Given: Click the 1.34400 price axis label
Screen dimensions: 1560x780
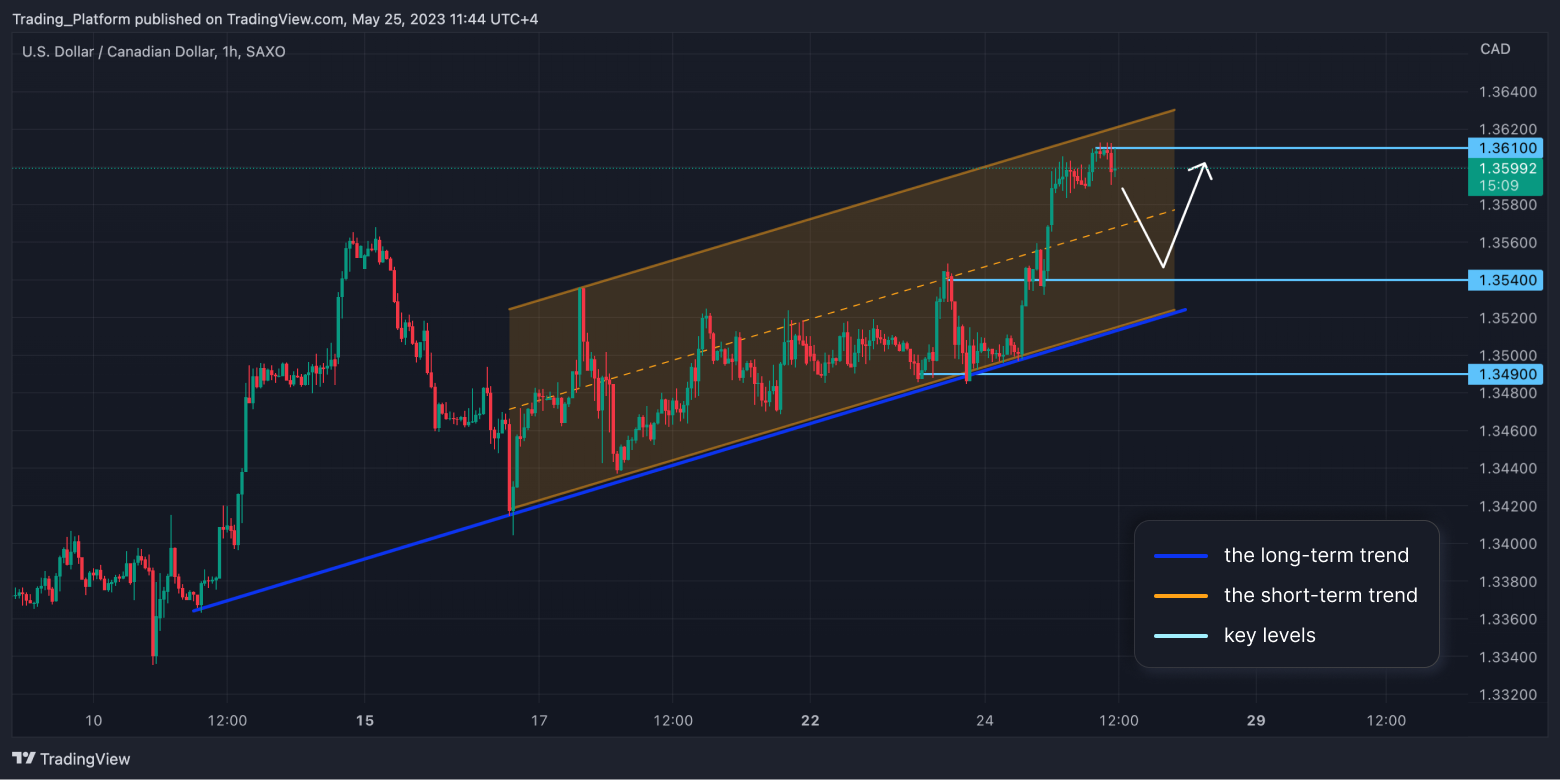Looking at the screenshot, I should pos(1507,468).
